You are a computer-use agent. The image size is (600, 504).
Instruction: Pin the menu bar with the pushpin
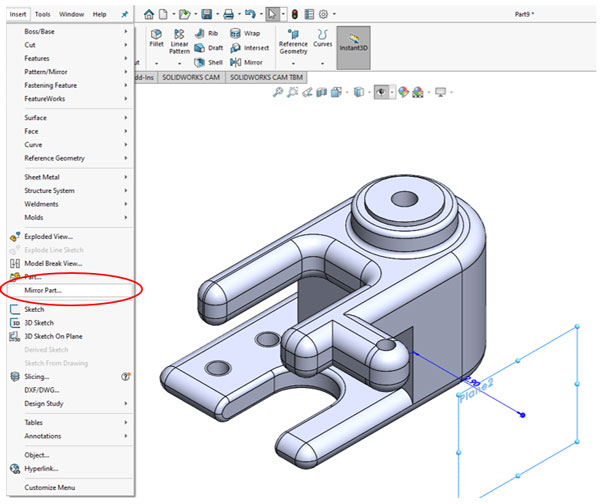pyautogui.click(x=125, y=15)
